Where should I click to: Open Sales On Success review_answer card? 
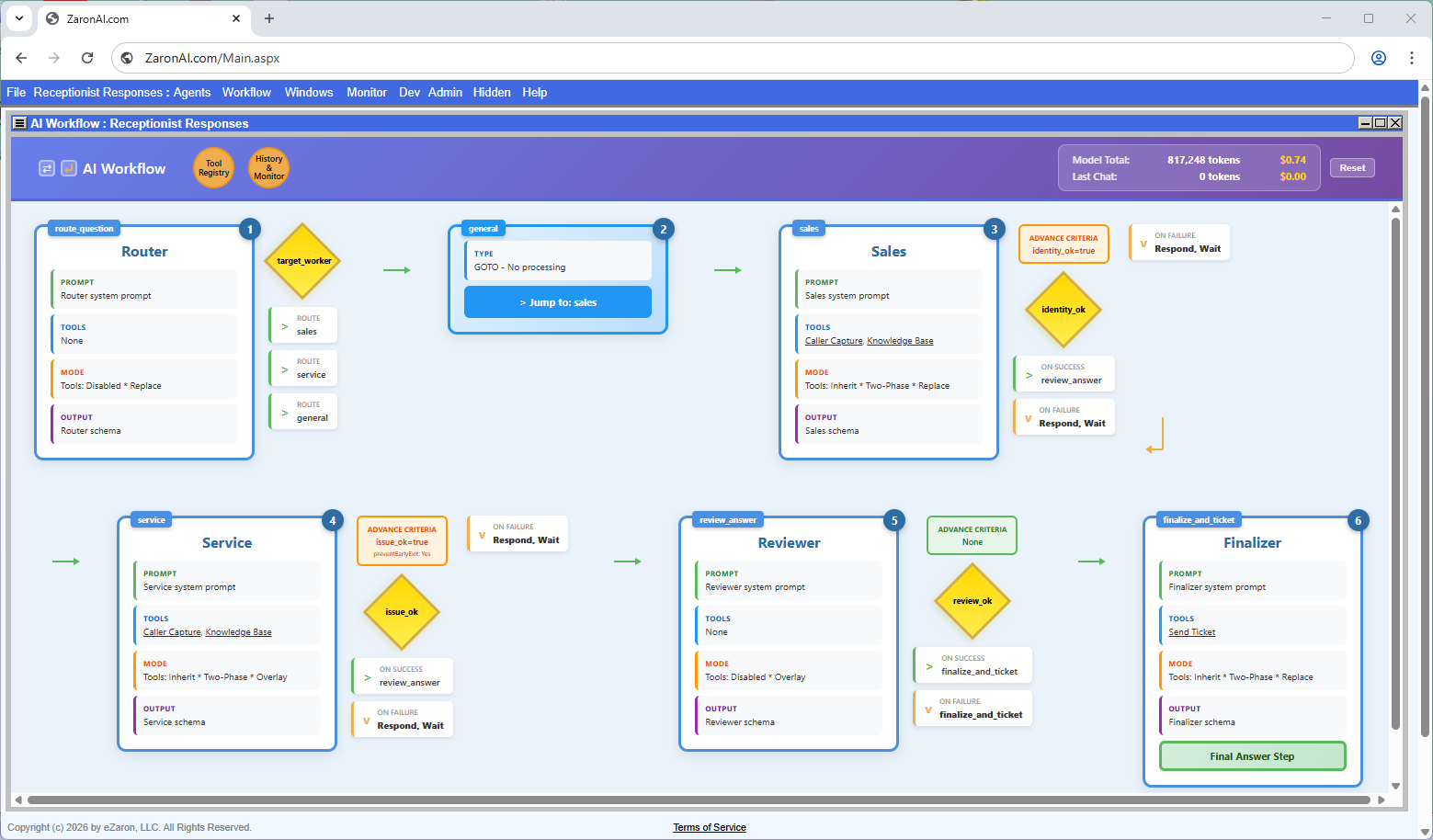tap(1064, 374)
